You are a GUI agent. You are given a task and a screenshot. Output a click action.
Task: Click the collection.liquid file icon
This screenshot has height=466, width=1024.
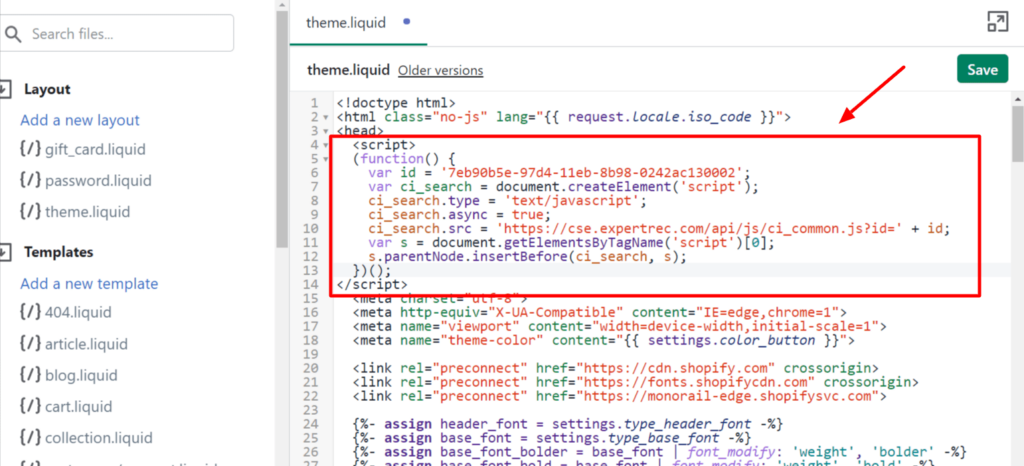click(x=30, y=437)
